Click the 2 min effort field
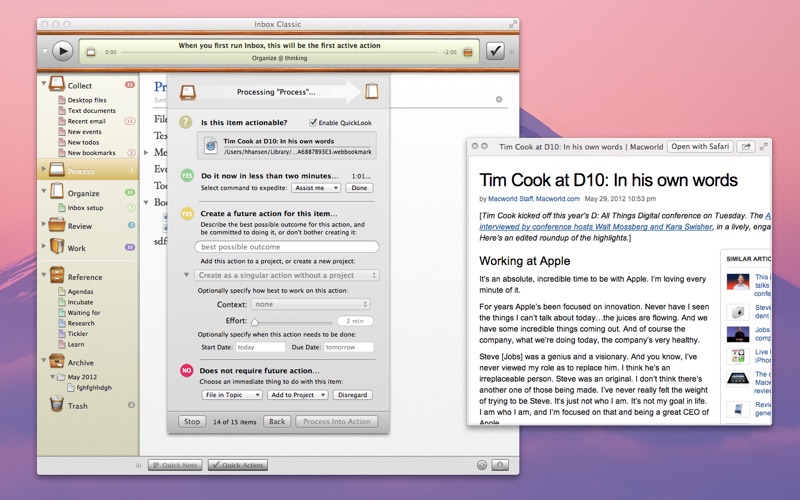 click(355, 321)
